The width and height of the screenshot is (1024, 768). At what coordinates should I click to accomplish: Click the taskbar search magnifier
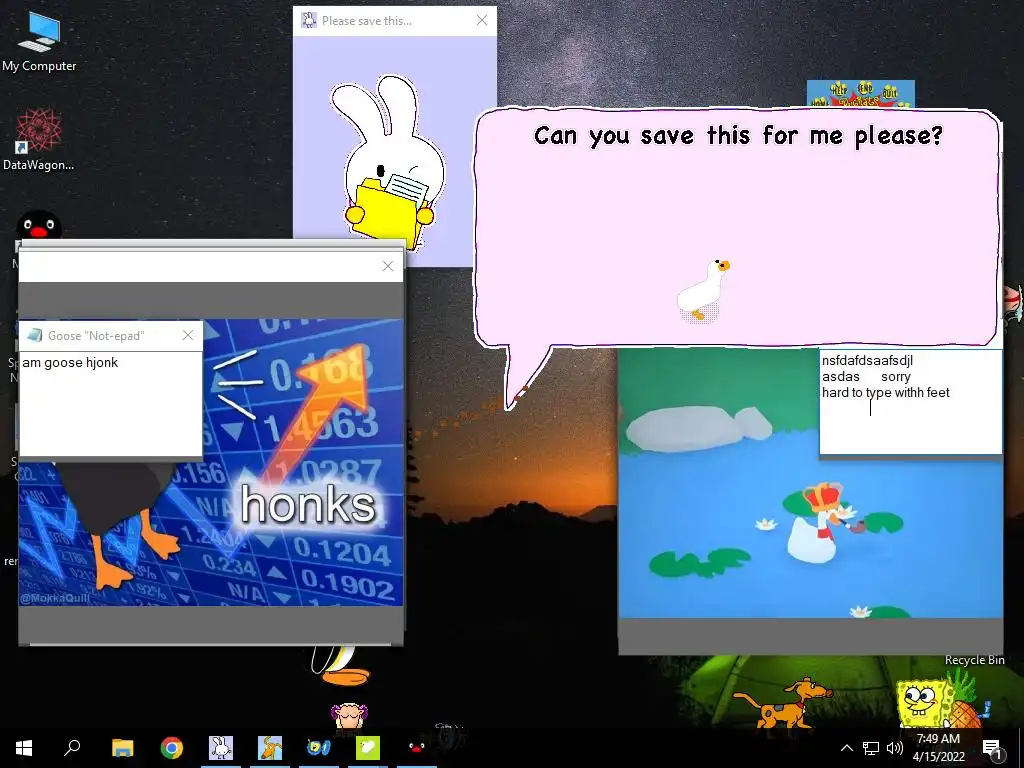72,748
